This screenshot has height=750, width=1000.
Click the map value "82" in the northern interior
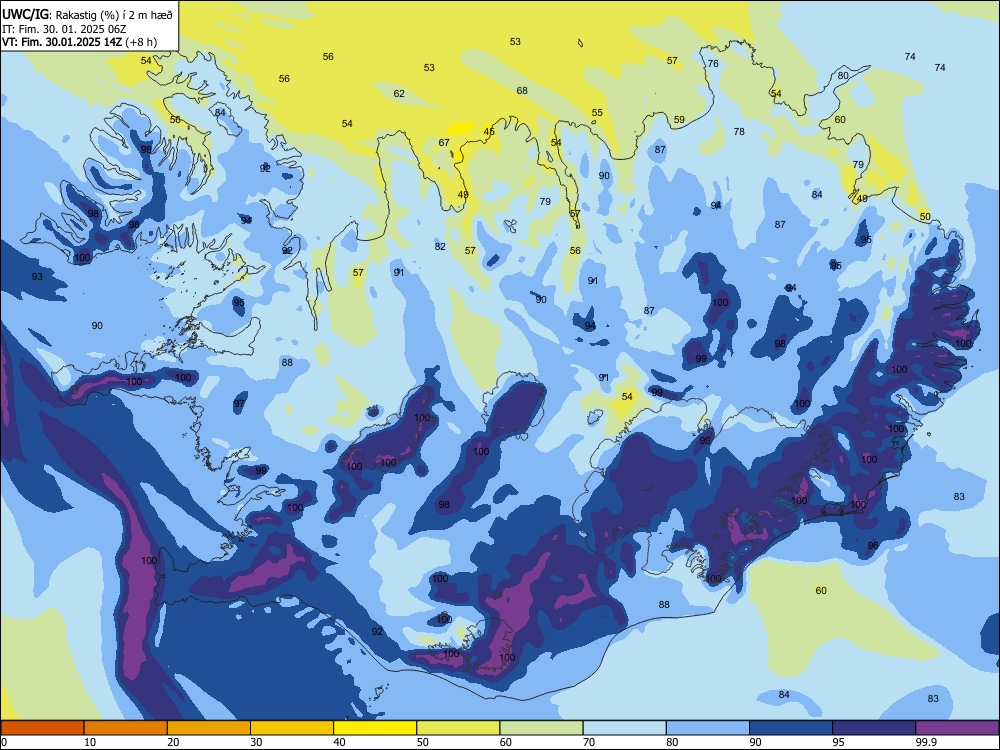pyautogui.click(x=440, y=247)
